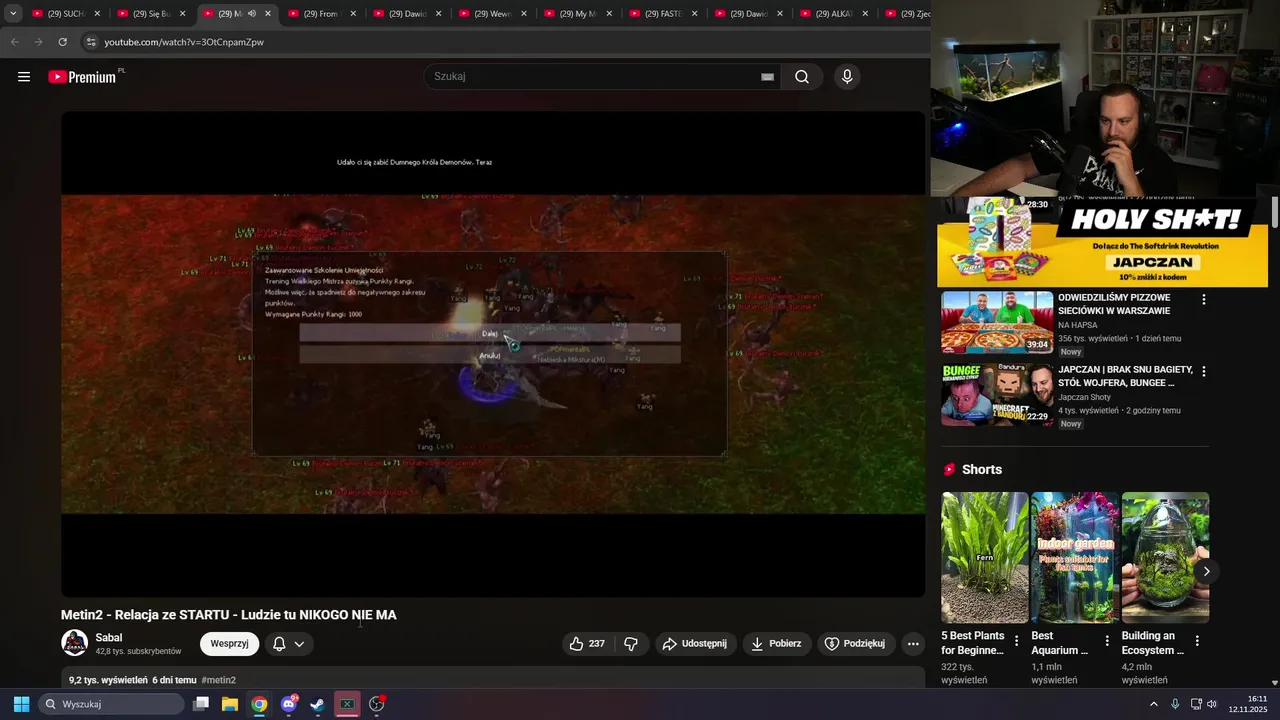Open Windows Start menu
Viewport: 1280px width, 720px height.
click(x=21, y=704)
